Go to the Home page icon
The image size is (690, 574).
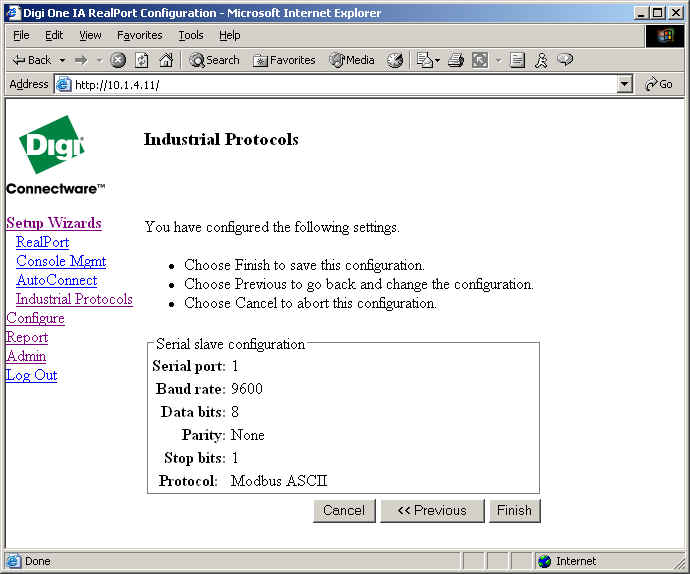coord(166,60)
